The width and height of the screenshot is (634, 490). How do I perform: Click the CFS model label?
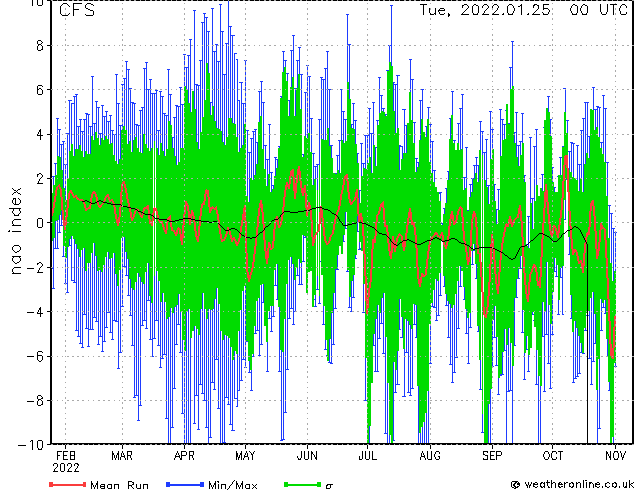click(77, 10)
